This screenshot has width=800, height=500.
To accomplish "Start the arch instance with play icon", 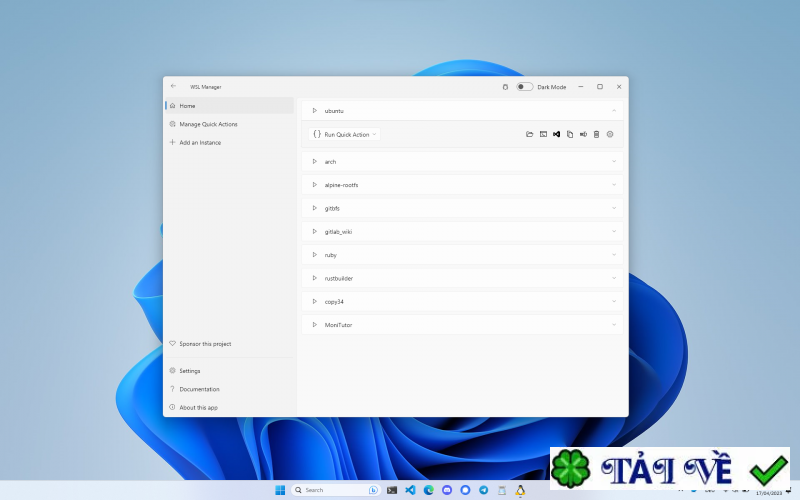I will click(x=314, y=161).
